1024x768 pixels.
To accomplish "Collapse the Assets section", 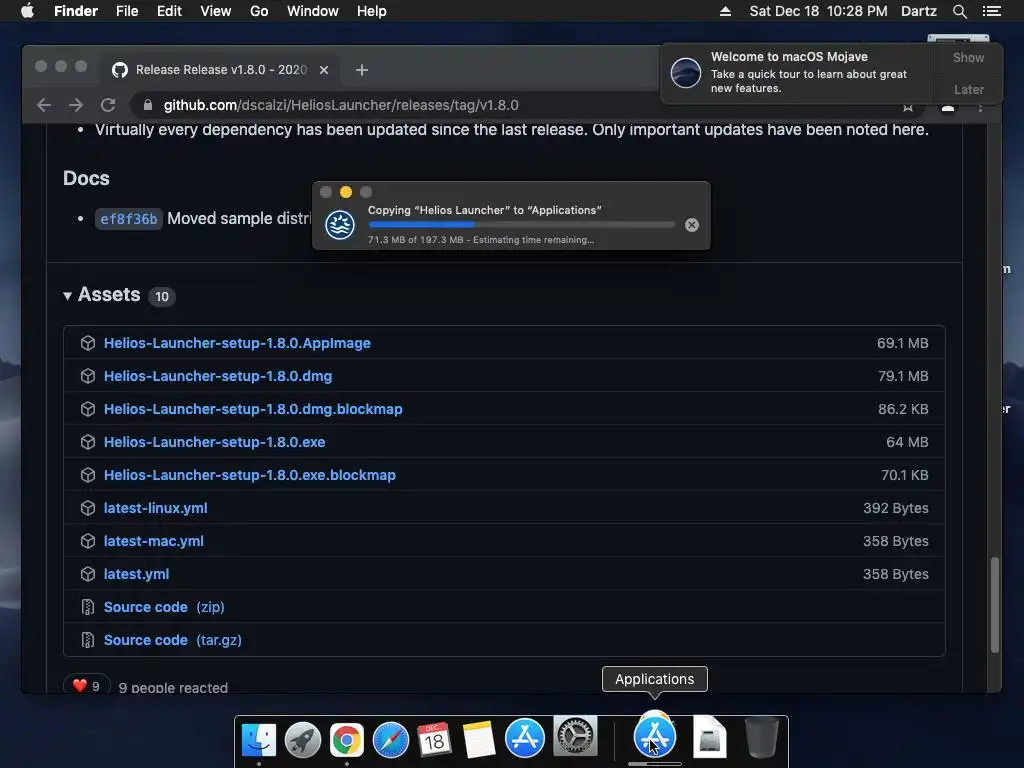I will point(67,296).
